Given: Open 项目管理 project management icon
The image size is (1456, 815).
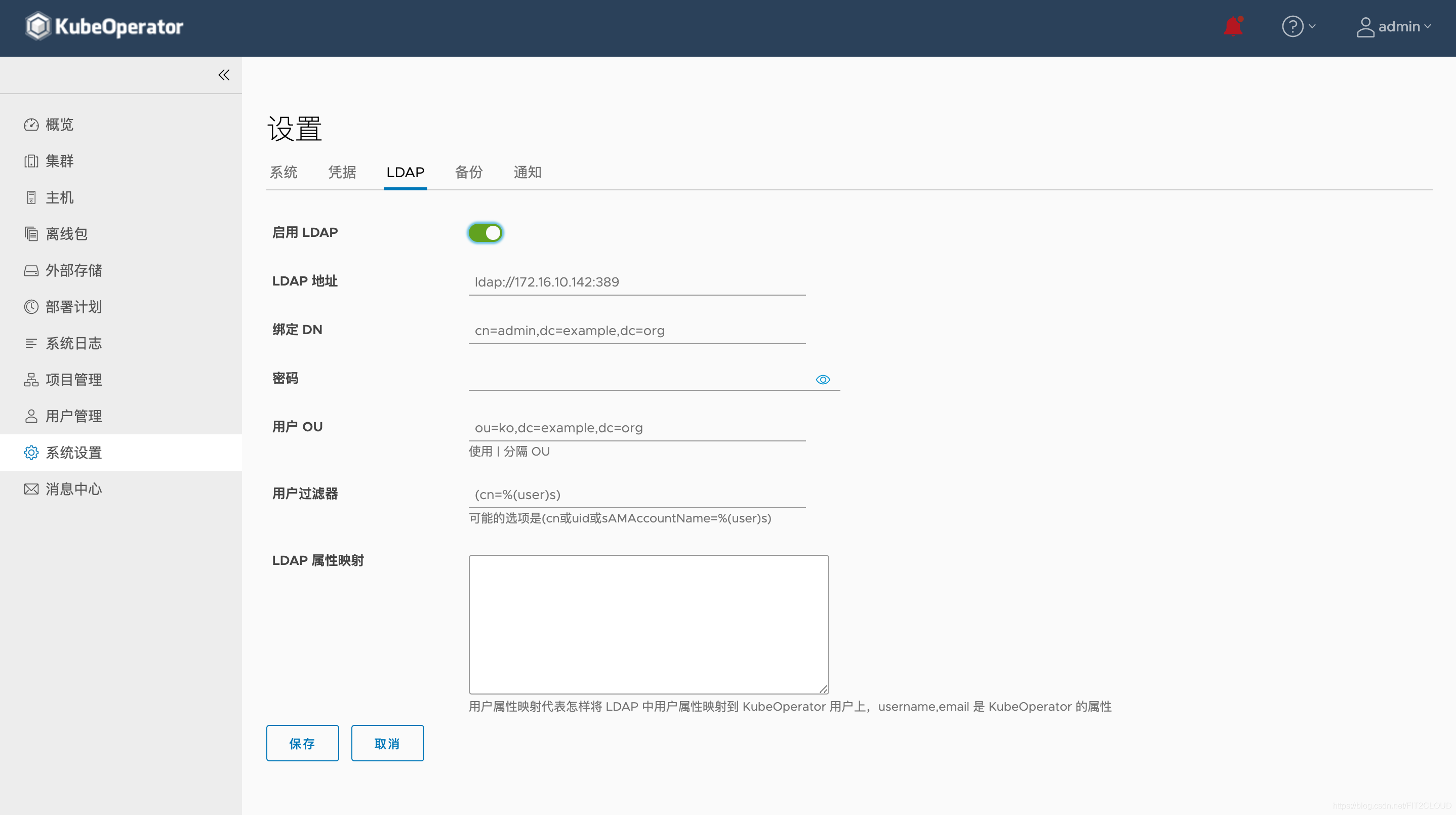Looking at the screenshot, I should tap(31, 380).
